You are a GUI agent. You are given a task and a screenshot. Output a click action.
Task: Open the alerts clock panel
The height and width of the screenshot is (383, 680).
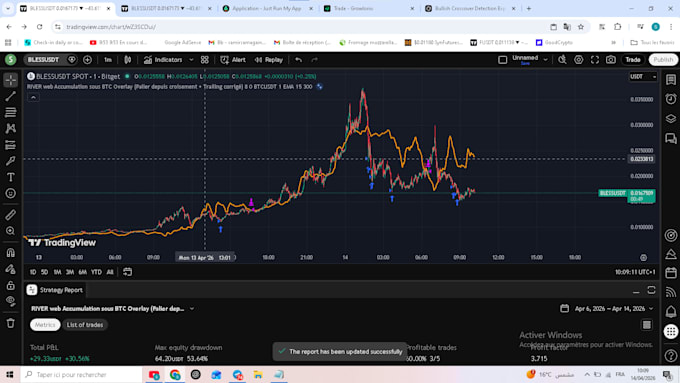click(x=671, y=99)
